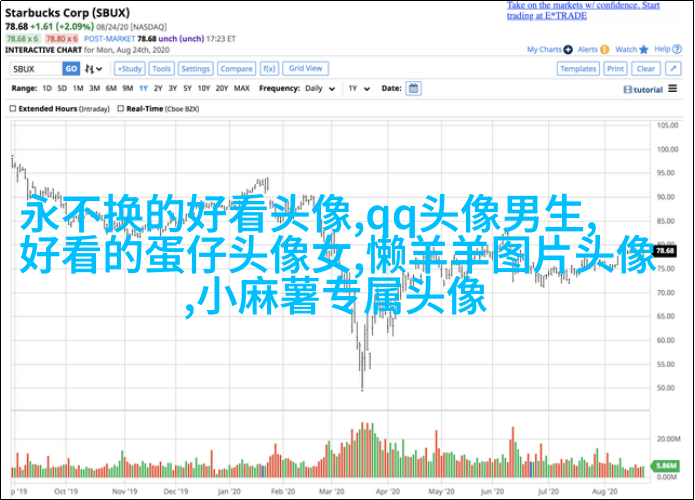Select the 1Y range

143,88
